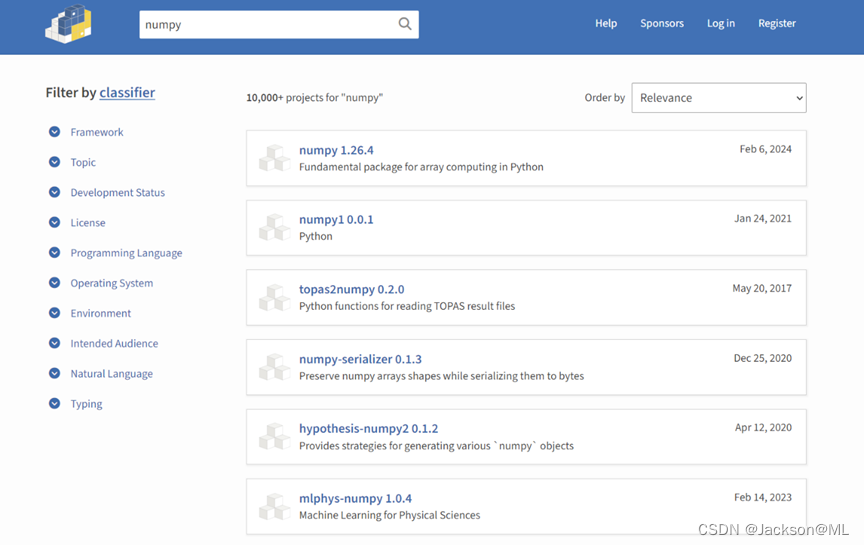The image size is (864, 545).
Task: Click Register in the header
Action: pos(777,23)
